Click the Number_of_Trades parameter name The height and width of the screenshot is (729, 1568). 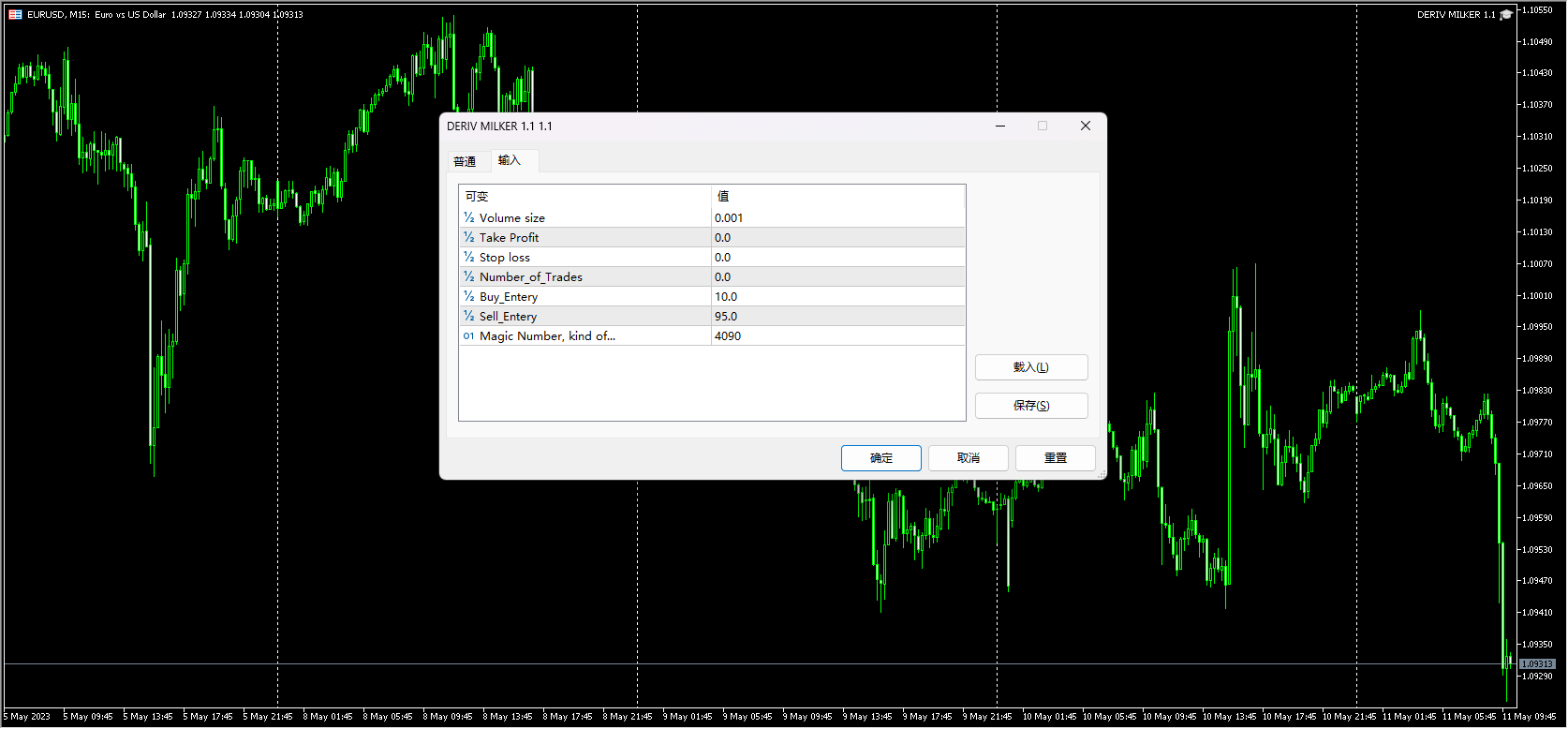pyautogui.click(x=531, y=276)
